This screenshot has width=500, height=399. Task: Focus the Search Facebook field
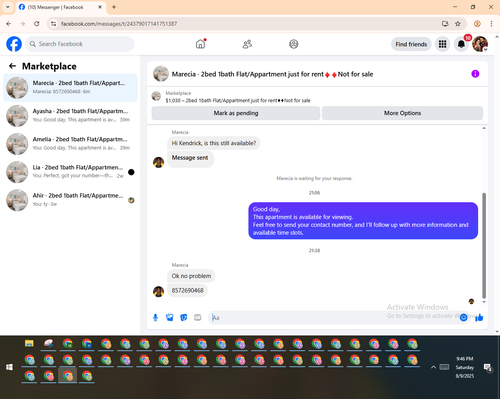click(x=80, y=44)
